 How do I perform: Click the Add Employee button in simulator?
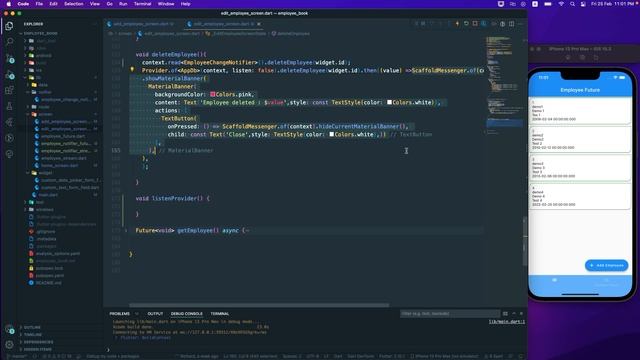606,265
